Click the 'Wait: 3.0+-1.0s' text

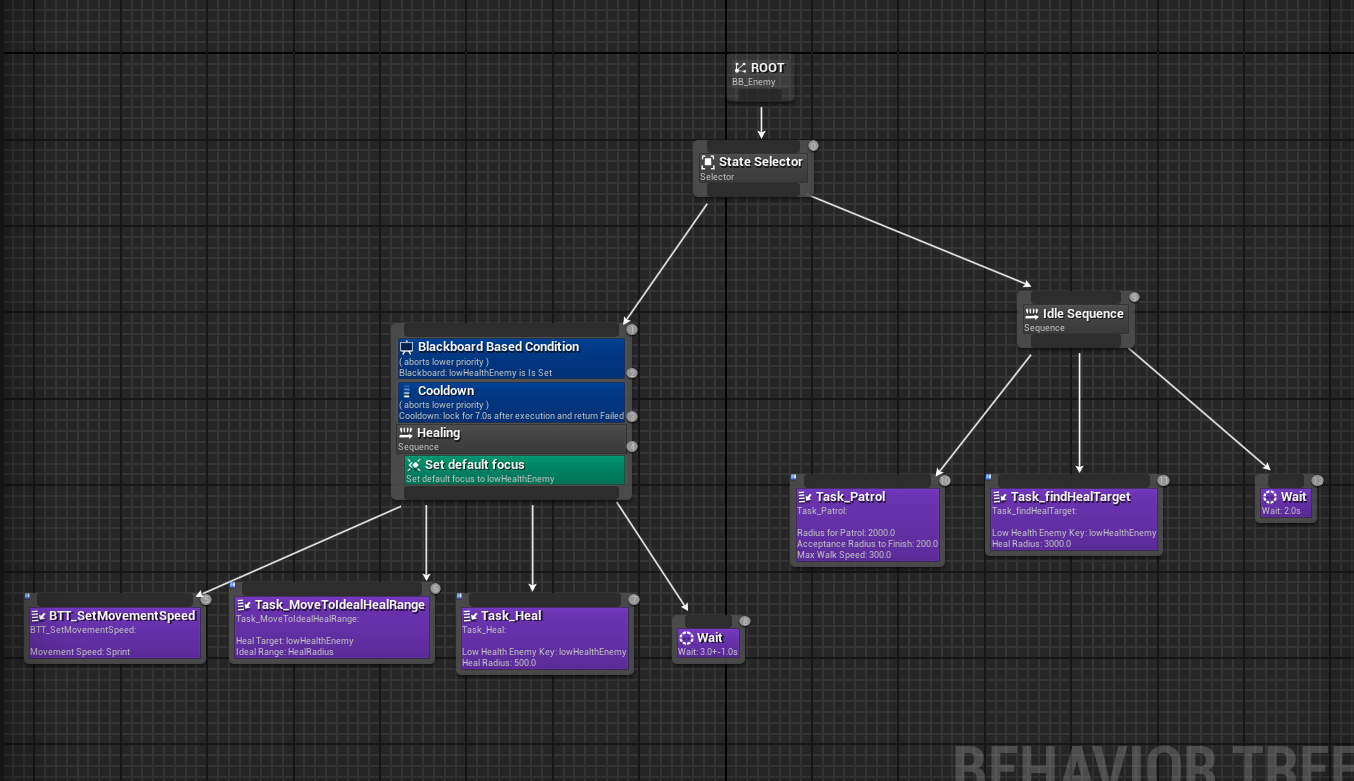coord(708,652)
